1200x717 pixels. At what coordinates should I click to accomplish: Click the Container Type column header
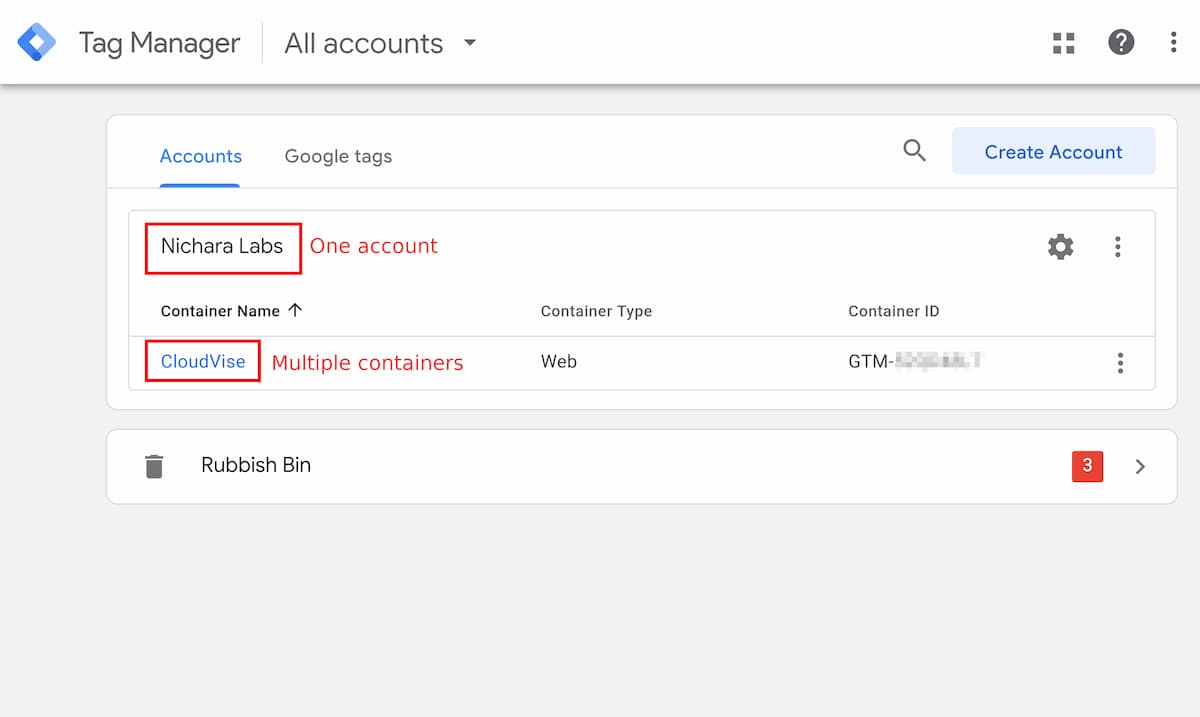point(596,311)
